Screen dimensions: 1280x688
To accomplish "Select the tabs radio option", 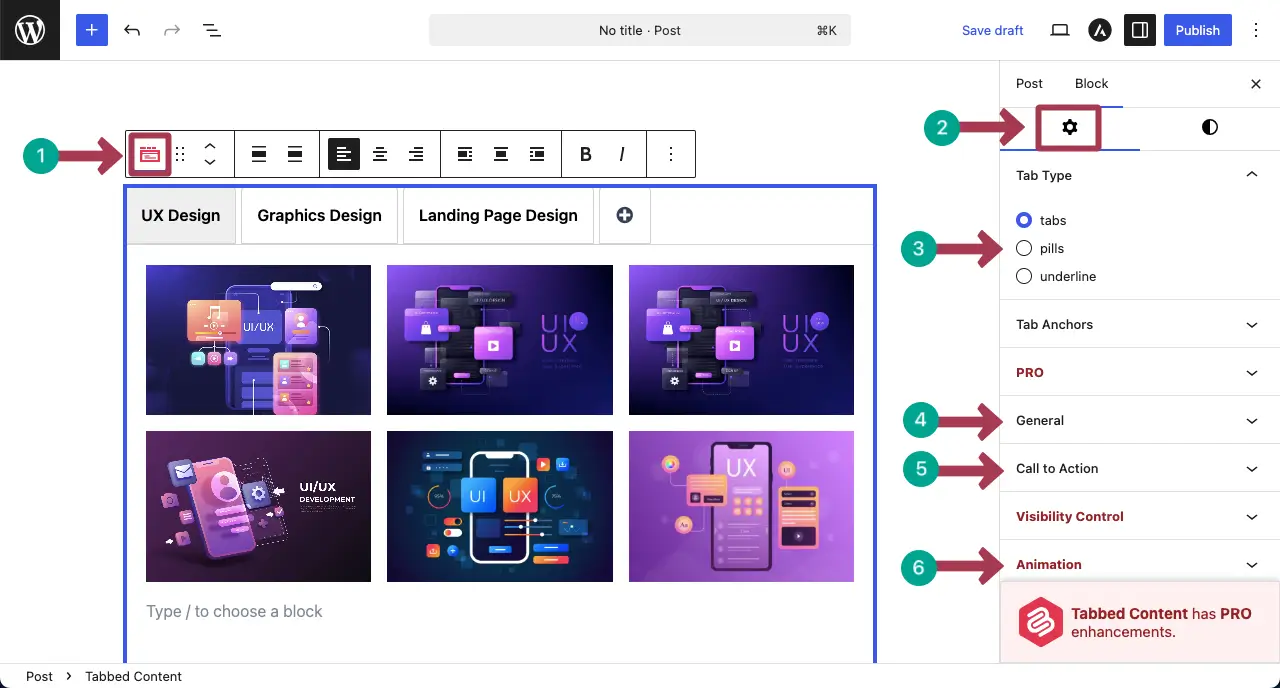I will [1024, 220].
